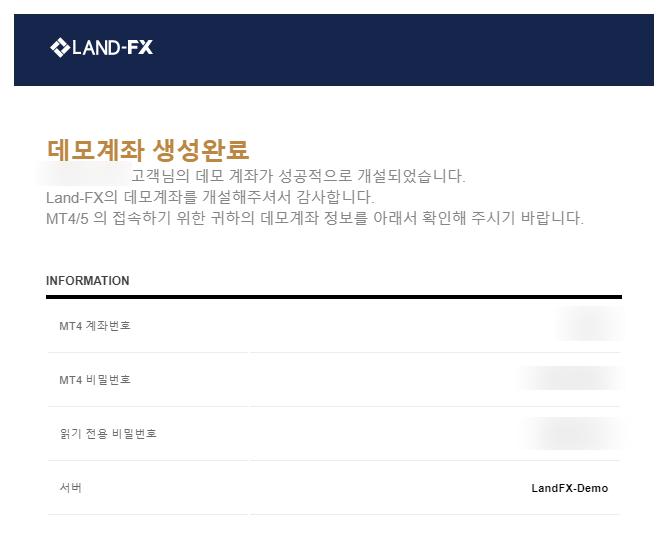Screen dimensions: 670x537
Task: Click the blurred customer name in the greeting
Action: pos(83,174)
